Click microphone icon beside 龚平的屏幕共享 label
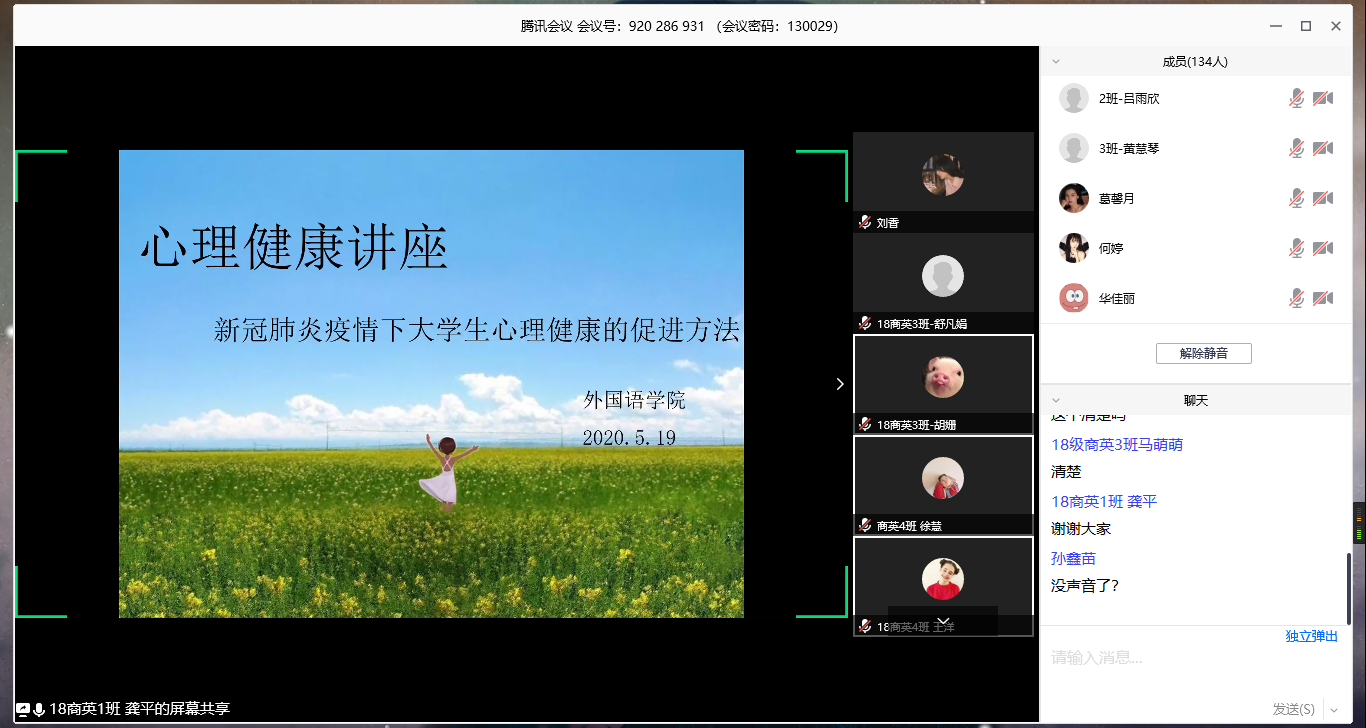The height and width of the screenshot is (728, 1366). [x=39, y=709]
